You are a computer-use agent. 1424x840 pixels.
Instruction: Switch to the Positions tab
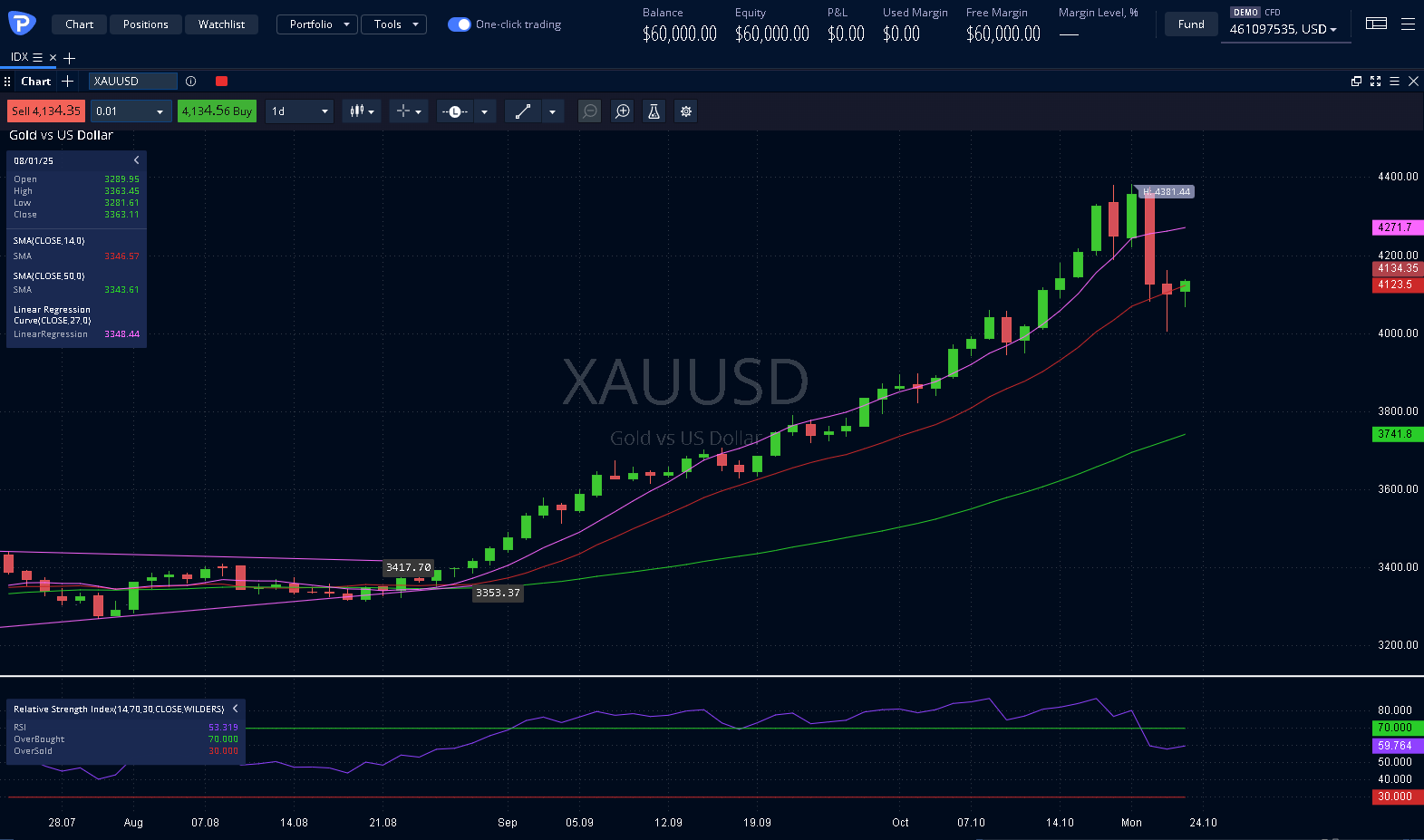coord(146,24)
